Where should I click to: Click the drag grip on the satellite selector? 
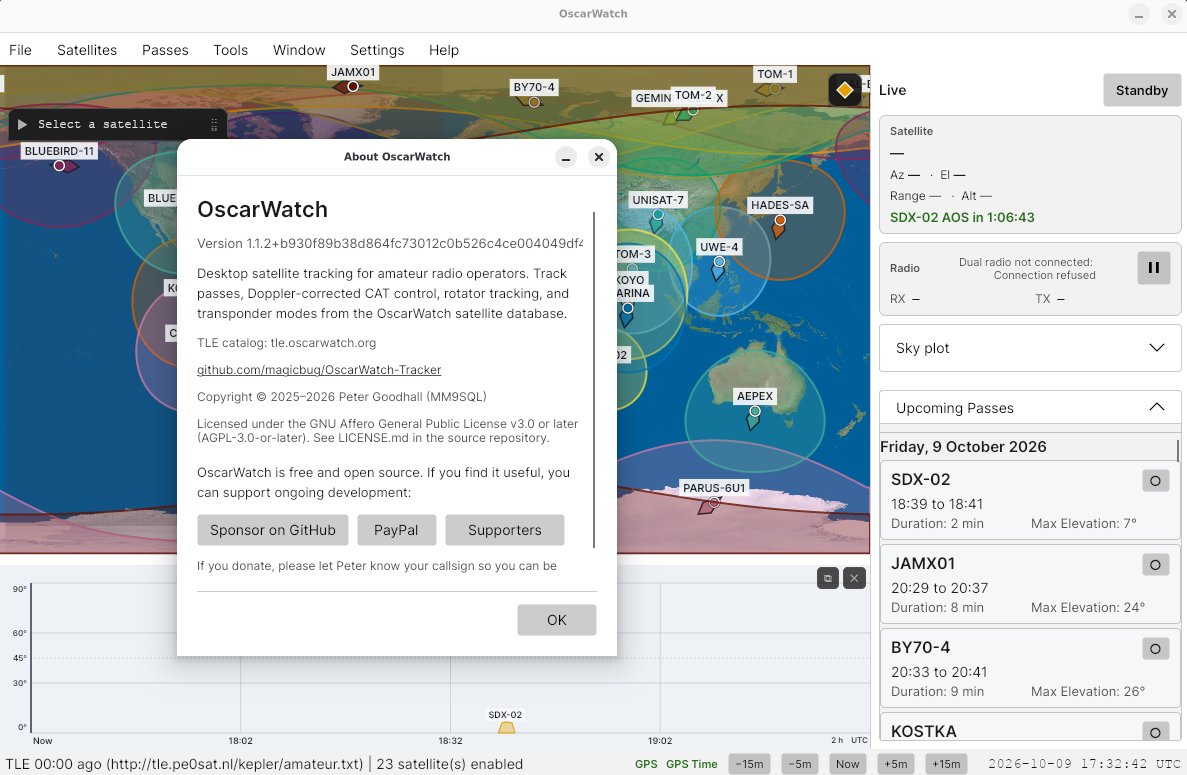(214, 124)
